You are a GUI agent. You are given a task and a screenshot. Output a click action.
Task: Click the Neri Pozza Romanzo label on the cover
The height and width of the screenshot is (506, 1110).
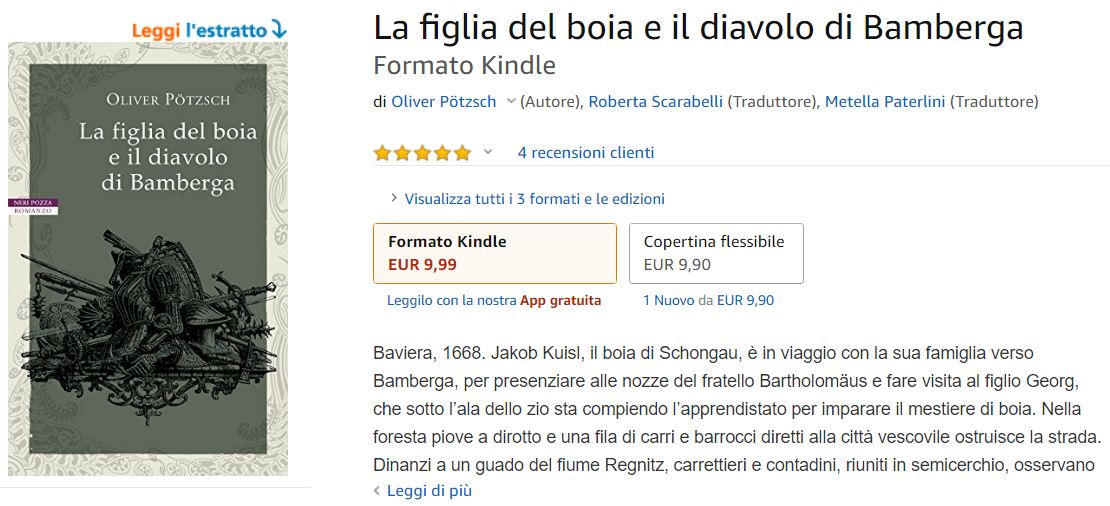[x=33, y=207]
